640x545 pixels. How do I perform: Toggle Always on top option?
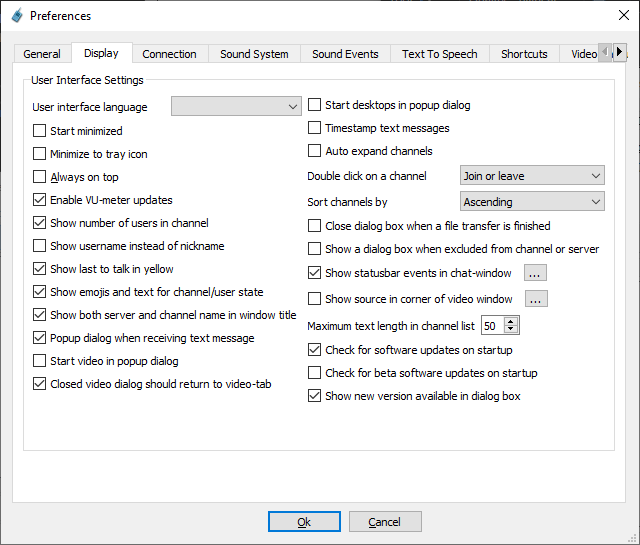[40, 177]
